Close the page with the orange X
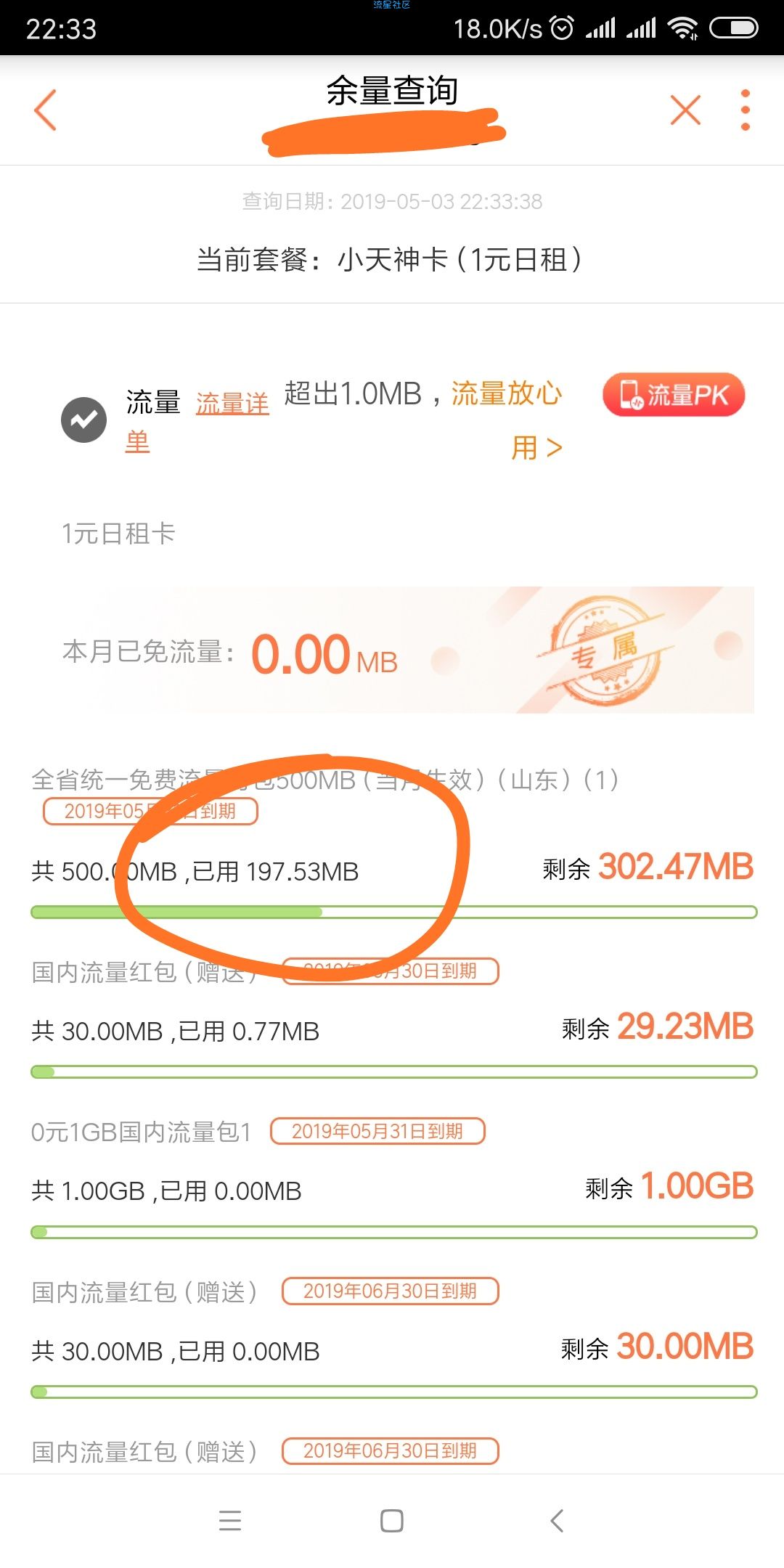Screen dimensions: 784x1568 pyautogui.click(x=685, y=110)
